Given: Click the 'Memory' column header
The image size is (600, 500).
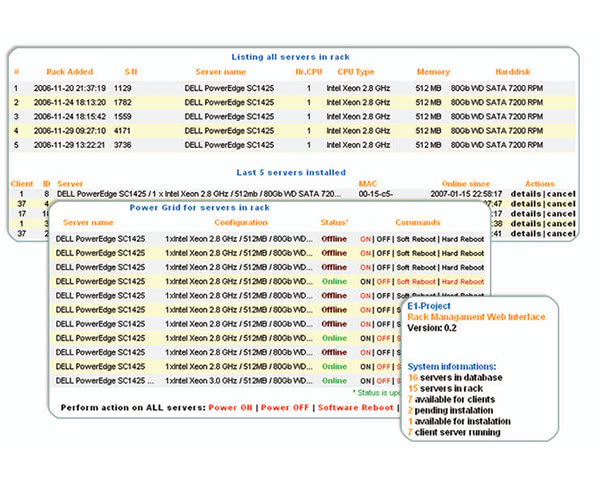Looking at the screenshot, I should (433, 72).
